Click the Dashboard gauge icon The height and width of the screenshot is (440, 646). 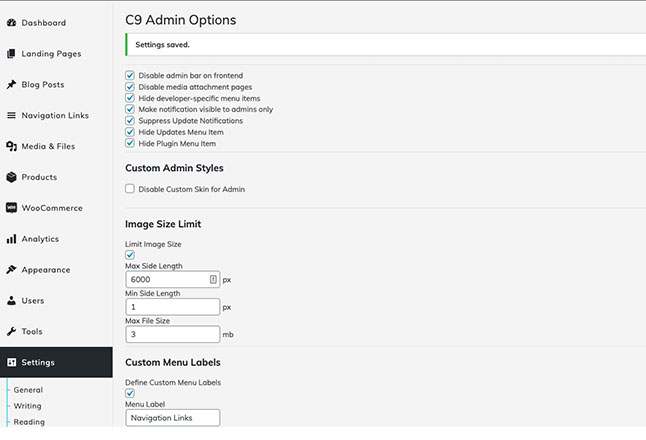tap(12, 23)
